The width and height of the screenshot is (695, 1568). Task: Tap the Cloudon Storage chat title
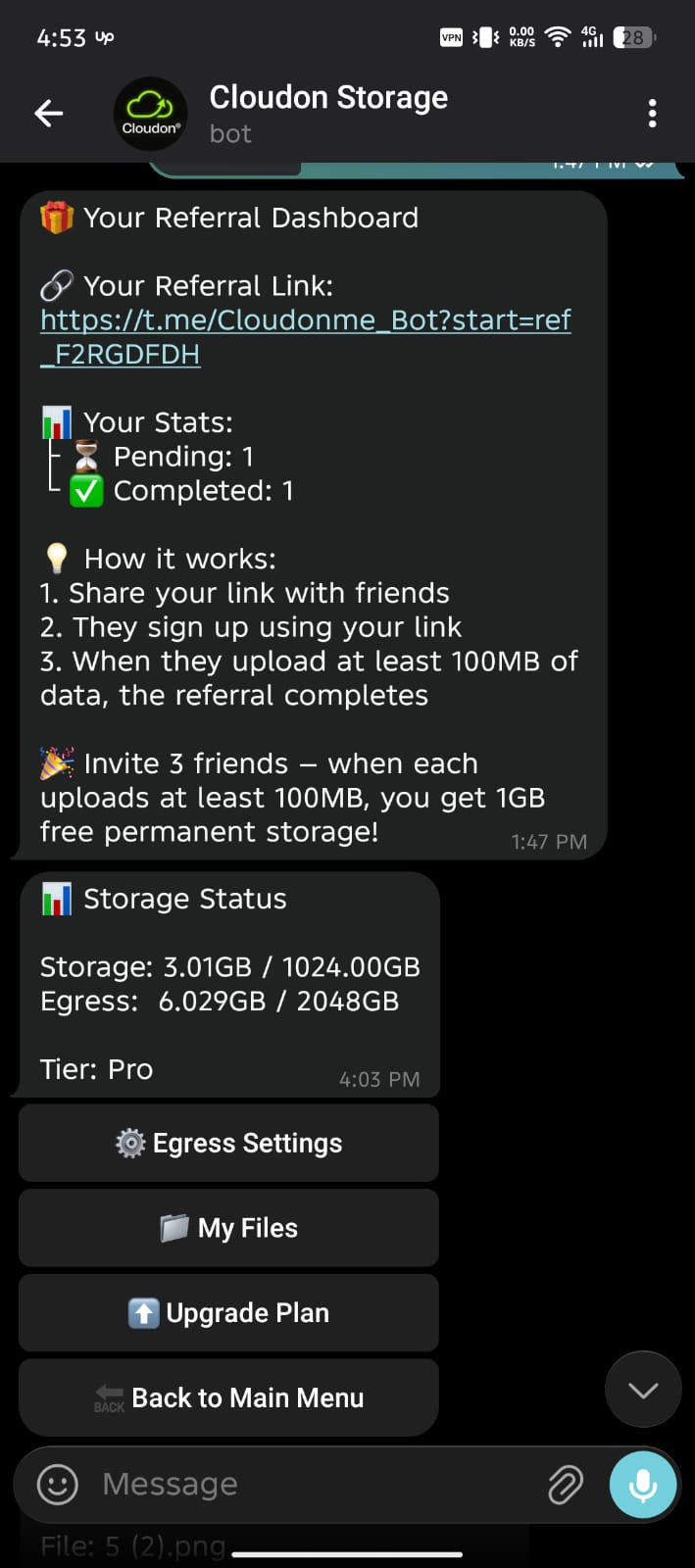point(328,98)
